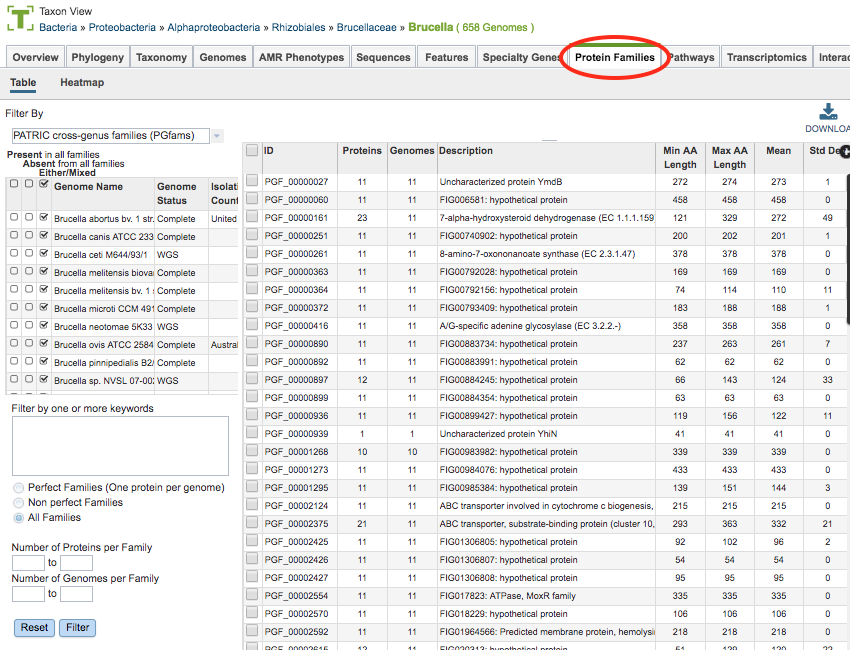Image resolution: width=850 pixels, height=650 pixels.
Task: Select the Protein Families tab
Action: 615,57
